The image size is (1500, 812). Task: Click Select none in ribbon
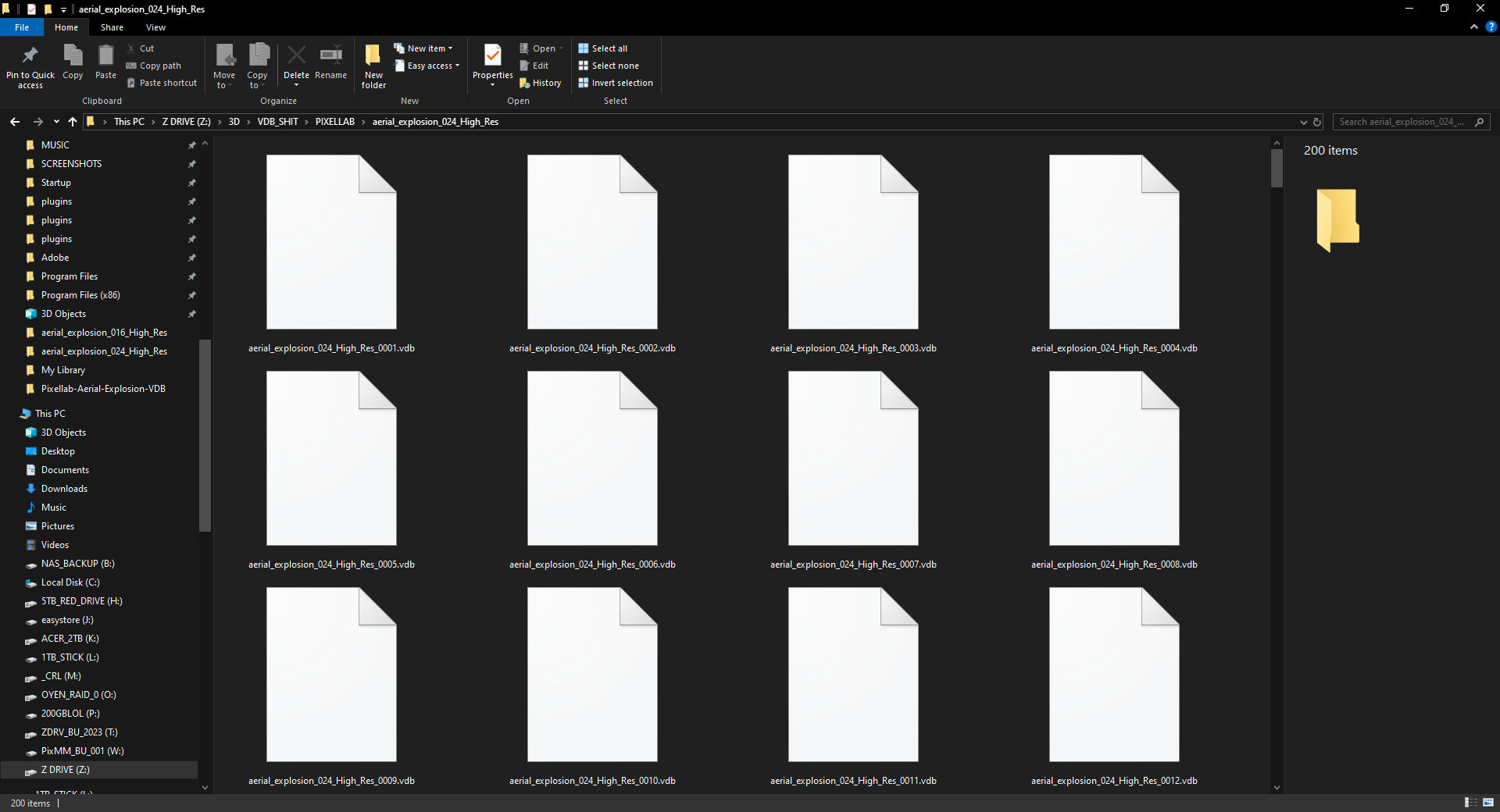coord(609,66)
